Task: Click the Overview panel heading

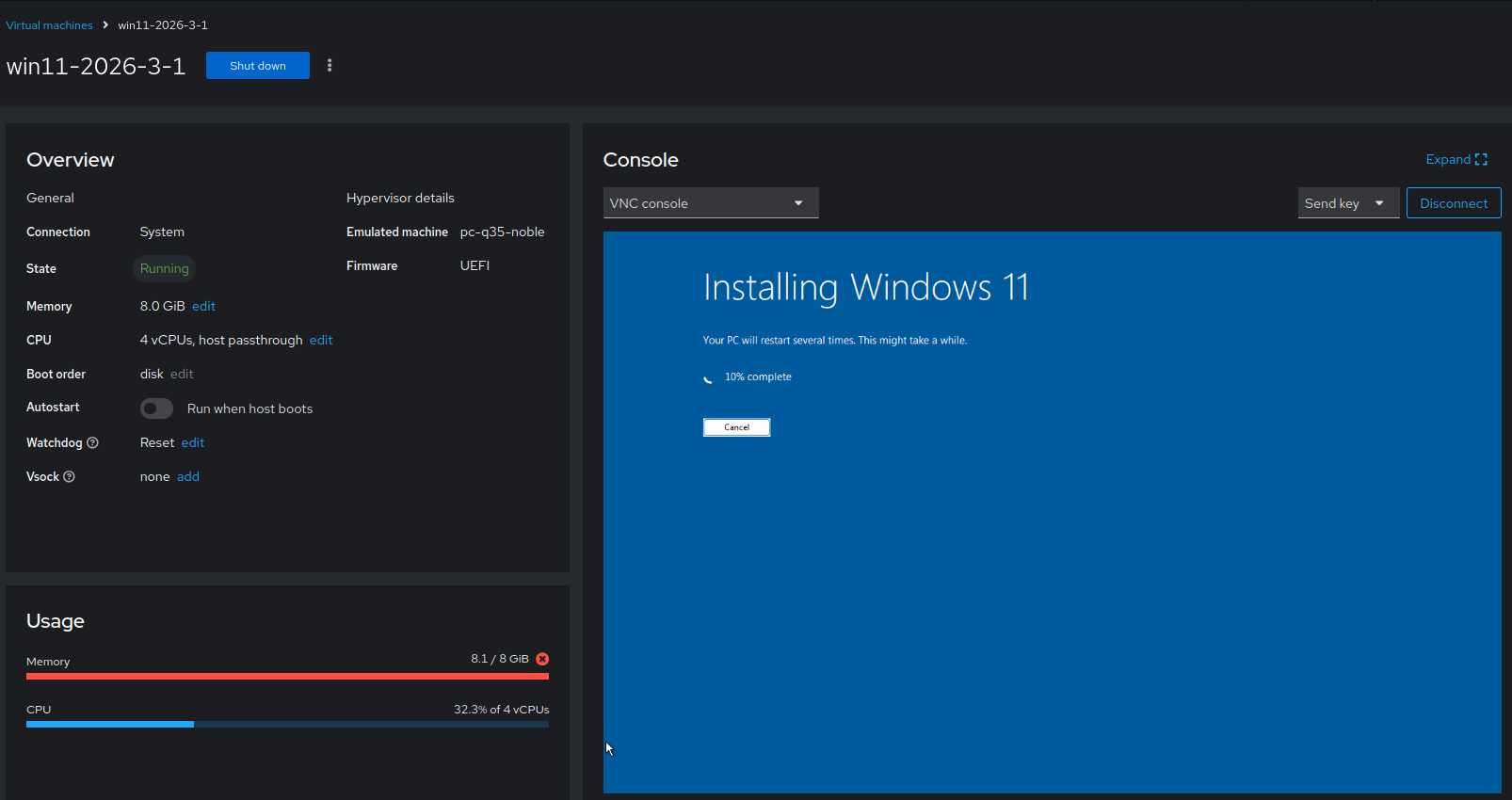Action: (71, 161)
